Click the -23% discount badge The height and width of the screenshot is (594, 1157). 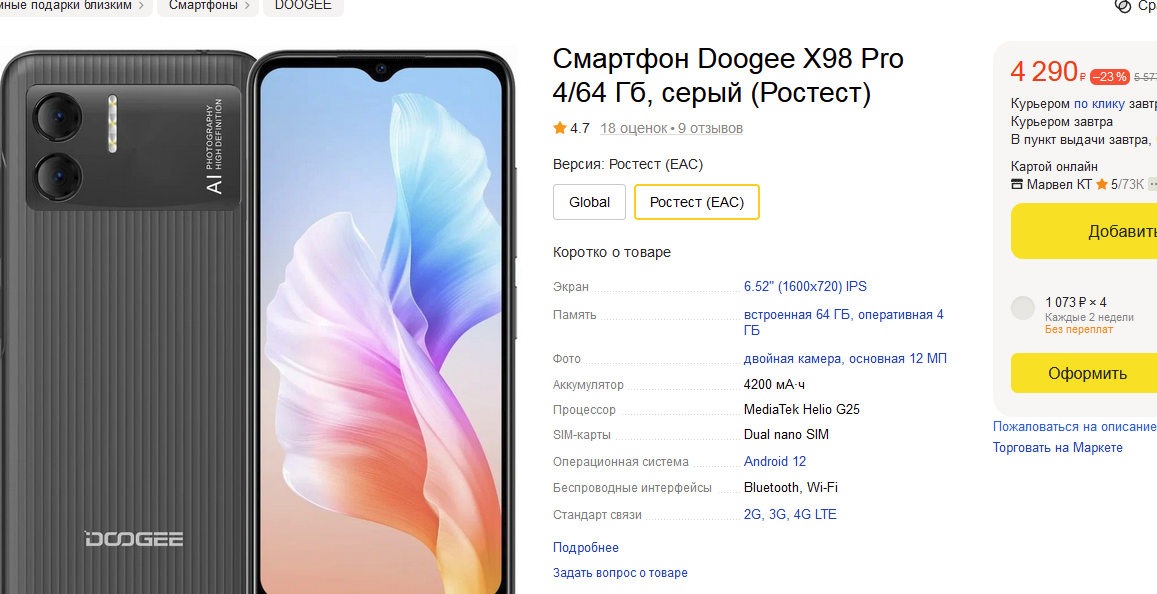(1110, 77)
